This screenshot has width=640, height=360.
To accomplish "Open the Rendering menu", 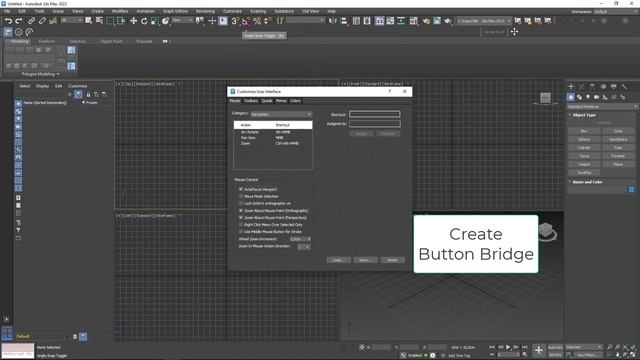I will [x=205, y=11].
